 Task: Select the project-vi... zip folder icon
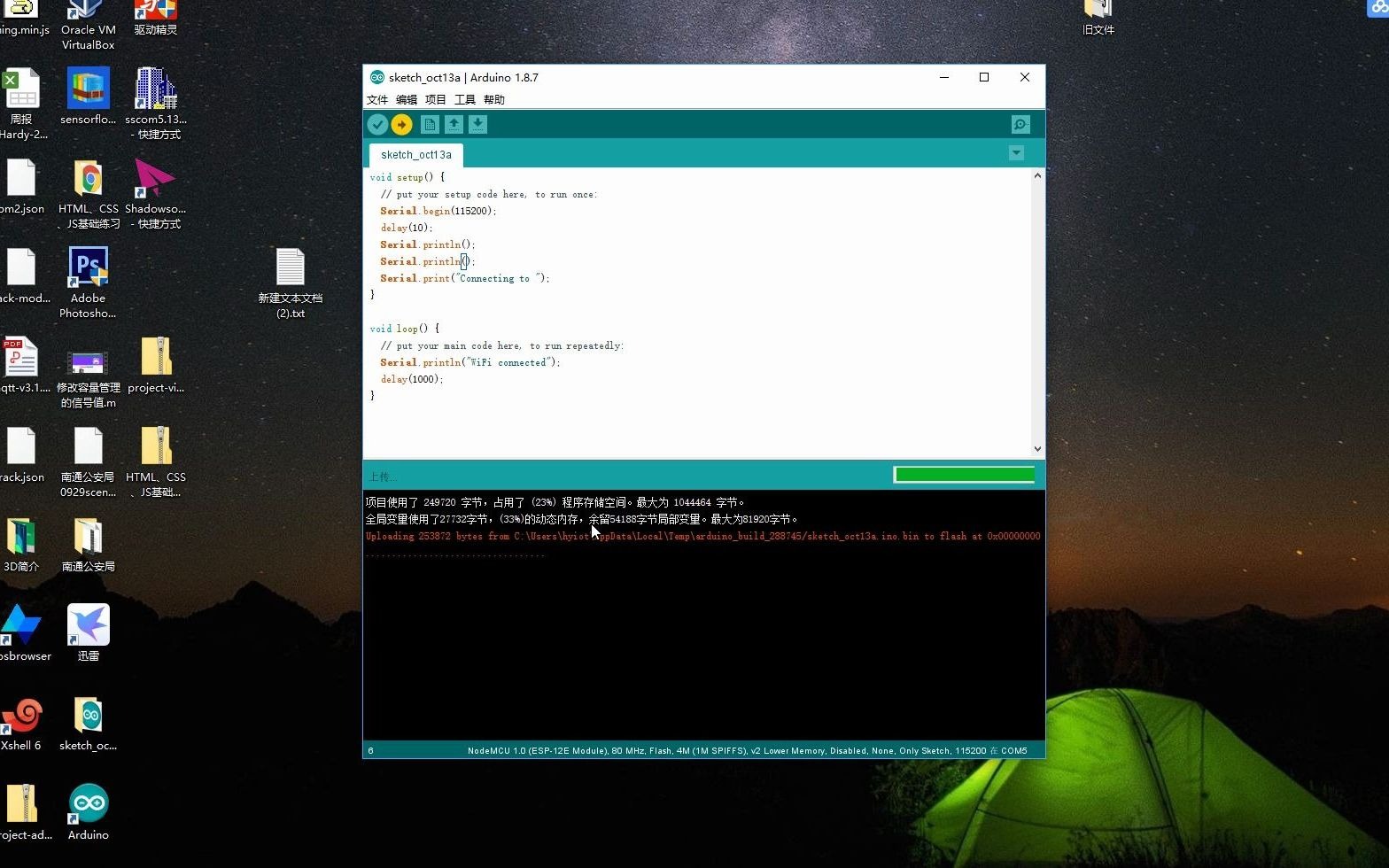point(156,364)
